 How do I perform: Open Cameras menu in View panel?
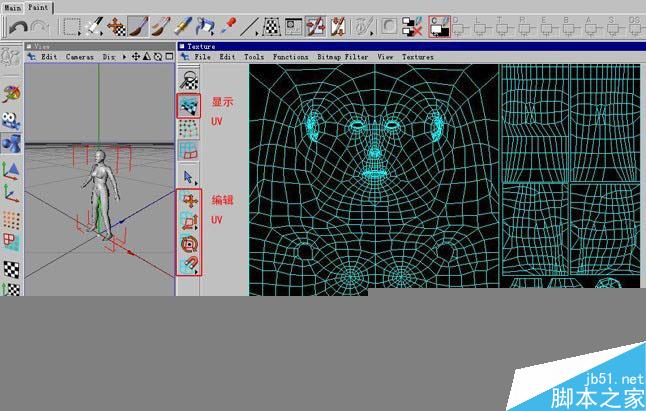tap(80, 57)
